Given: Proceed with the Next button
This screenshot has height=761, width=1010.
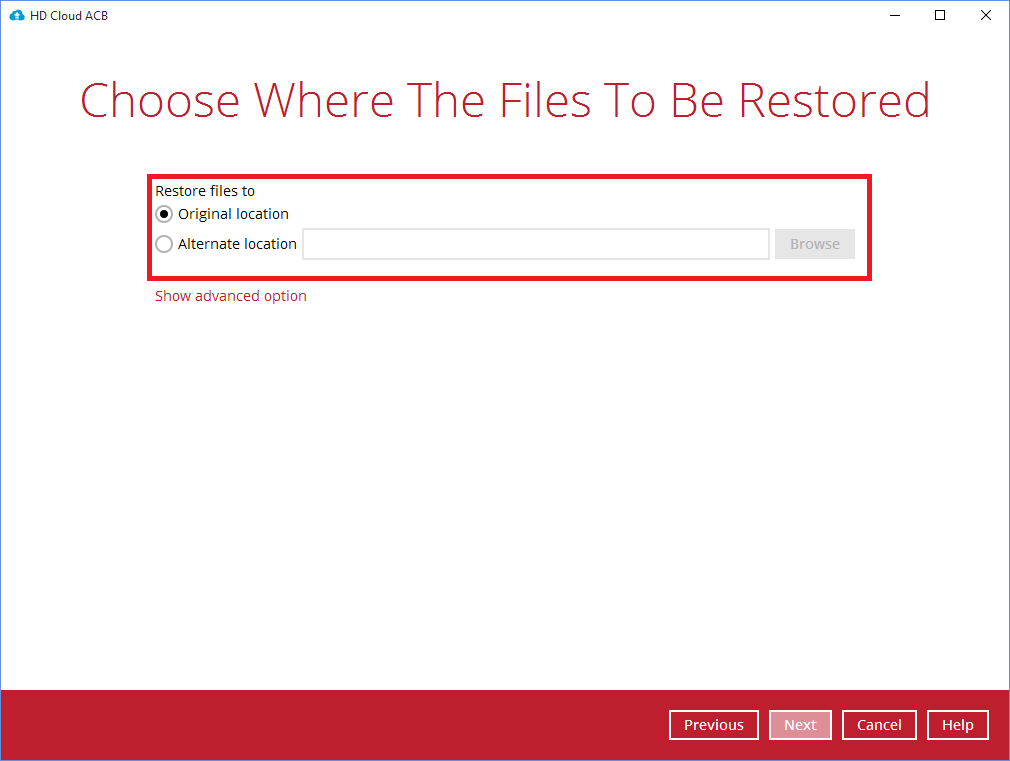Looking at the screenshot, I should click(800, 725).
